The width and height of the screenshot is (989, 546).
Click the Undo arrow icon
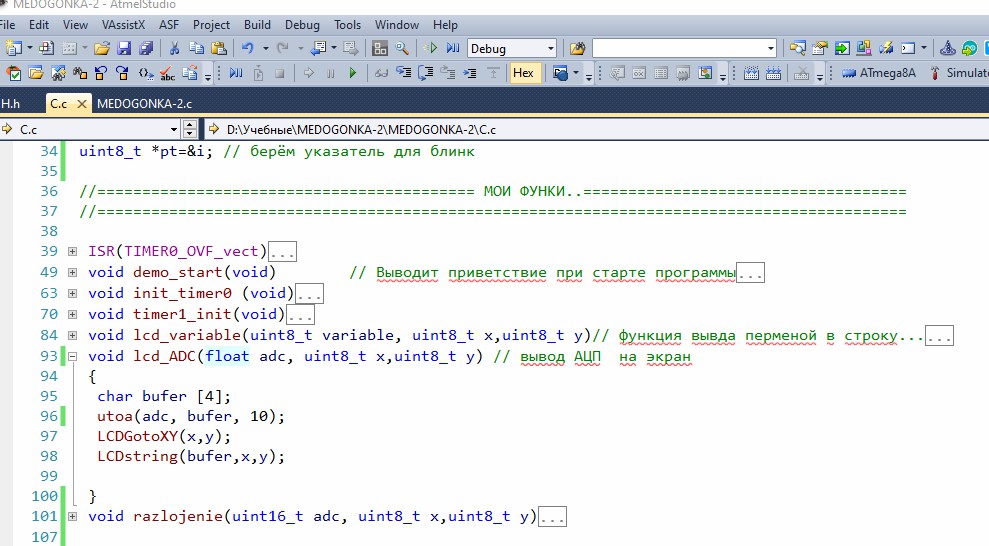(x=247, y=48)
